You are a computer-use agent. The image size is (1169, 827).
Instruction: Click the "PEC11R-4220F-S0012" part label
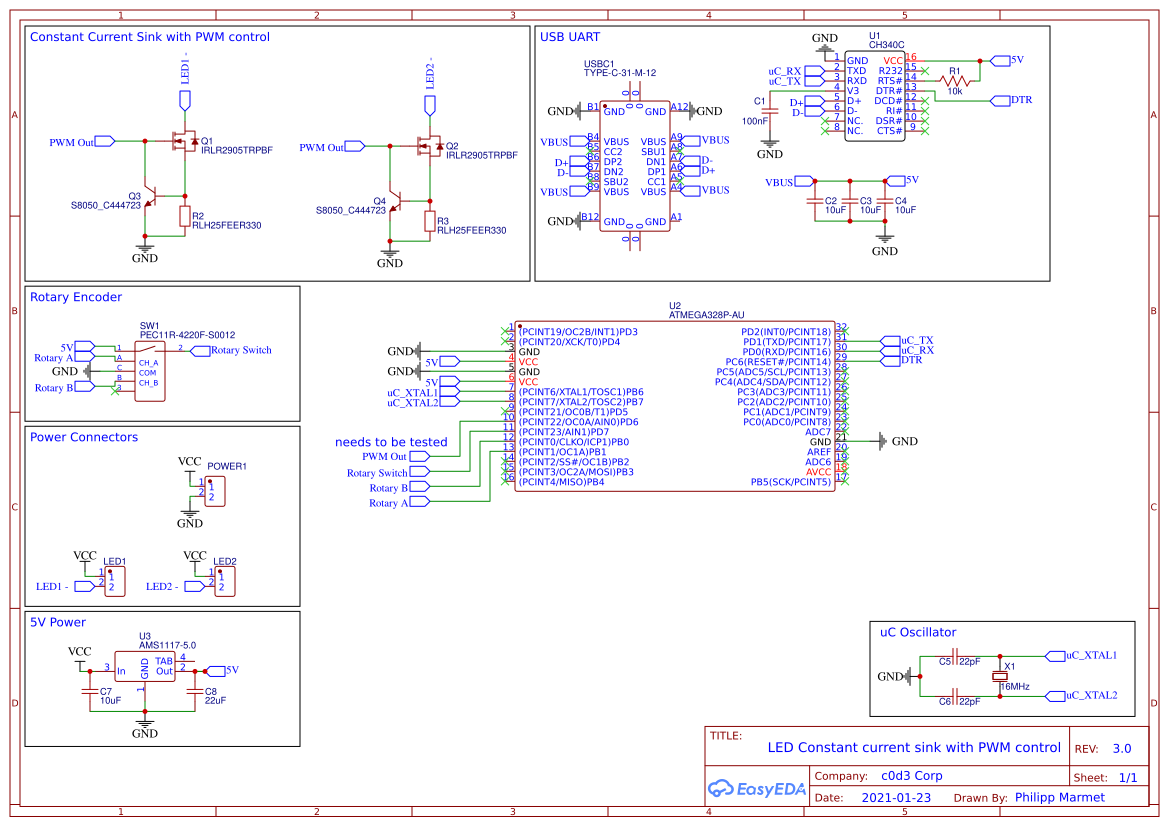[188, 335]
